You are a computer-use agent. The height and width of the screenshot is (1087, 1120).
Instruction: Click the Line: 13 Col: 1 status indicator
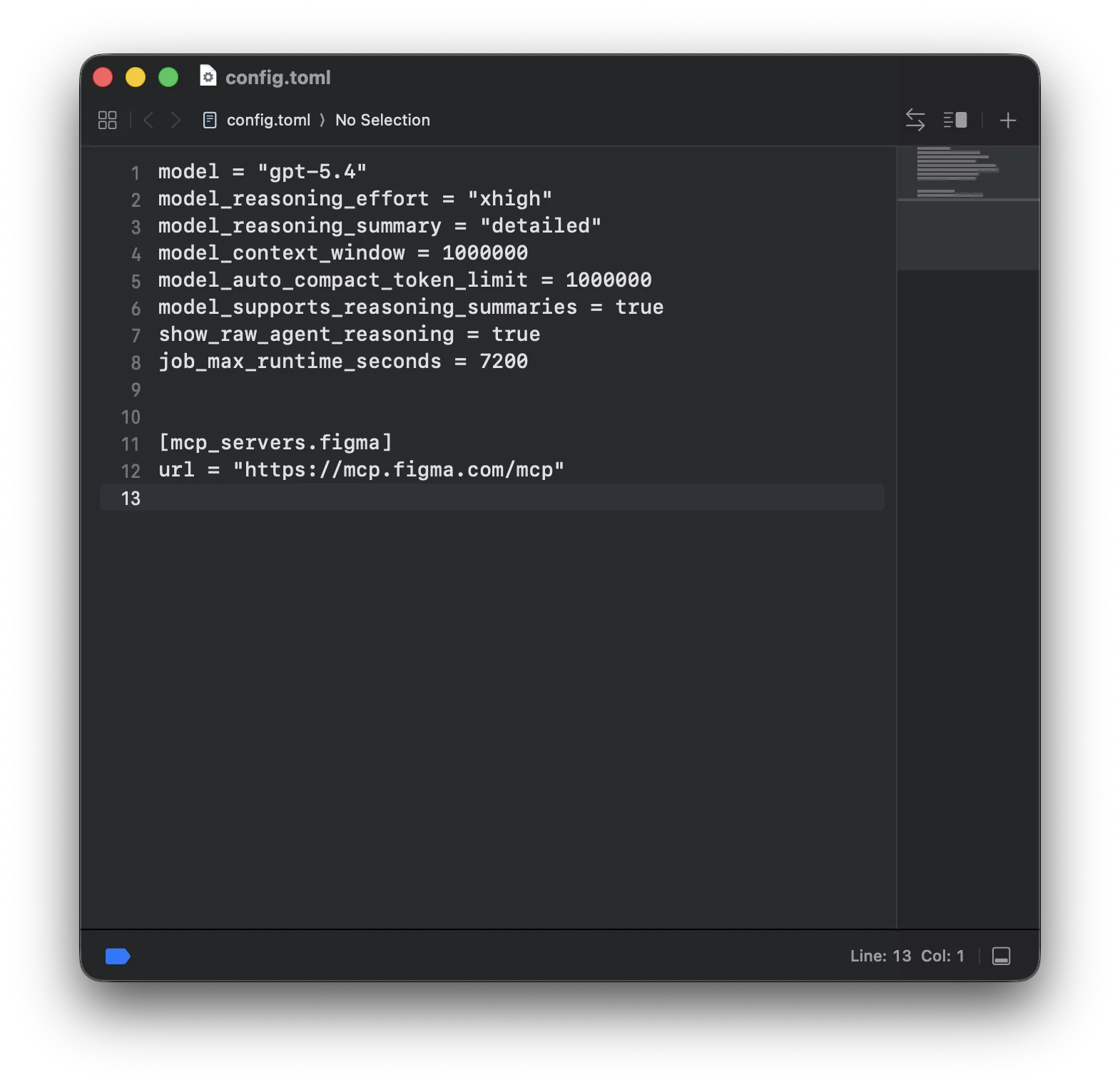pos(907,956)
